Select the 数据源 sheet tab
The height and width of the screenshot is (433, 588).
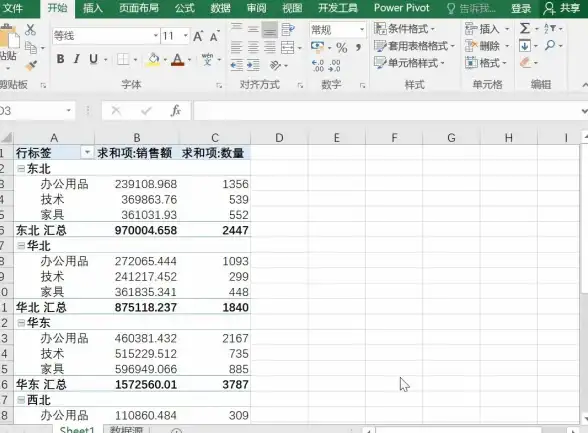tap(126, 430)
